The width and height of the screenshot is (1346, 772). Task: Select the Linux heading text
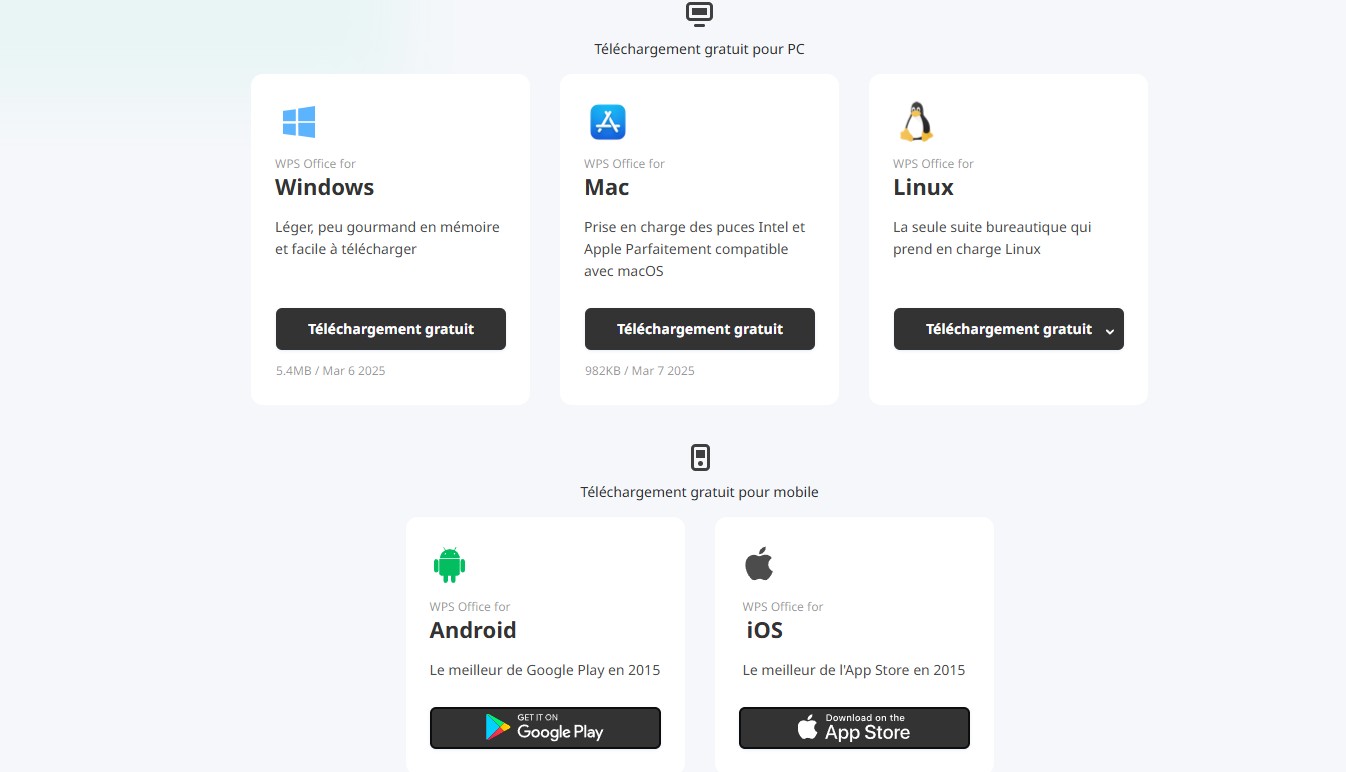click(923, 187)
